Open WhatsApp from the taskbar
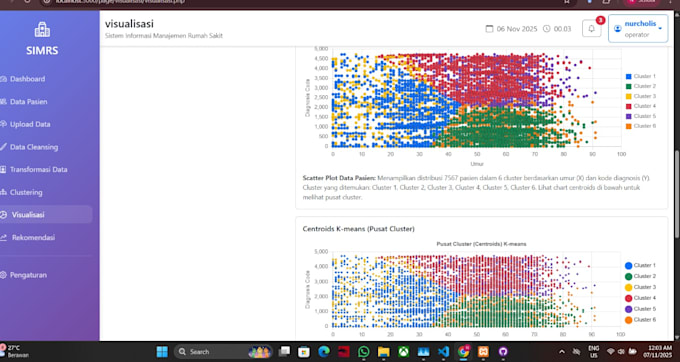 (364, 352)
